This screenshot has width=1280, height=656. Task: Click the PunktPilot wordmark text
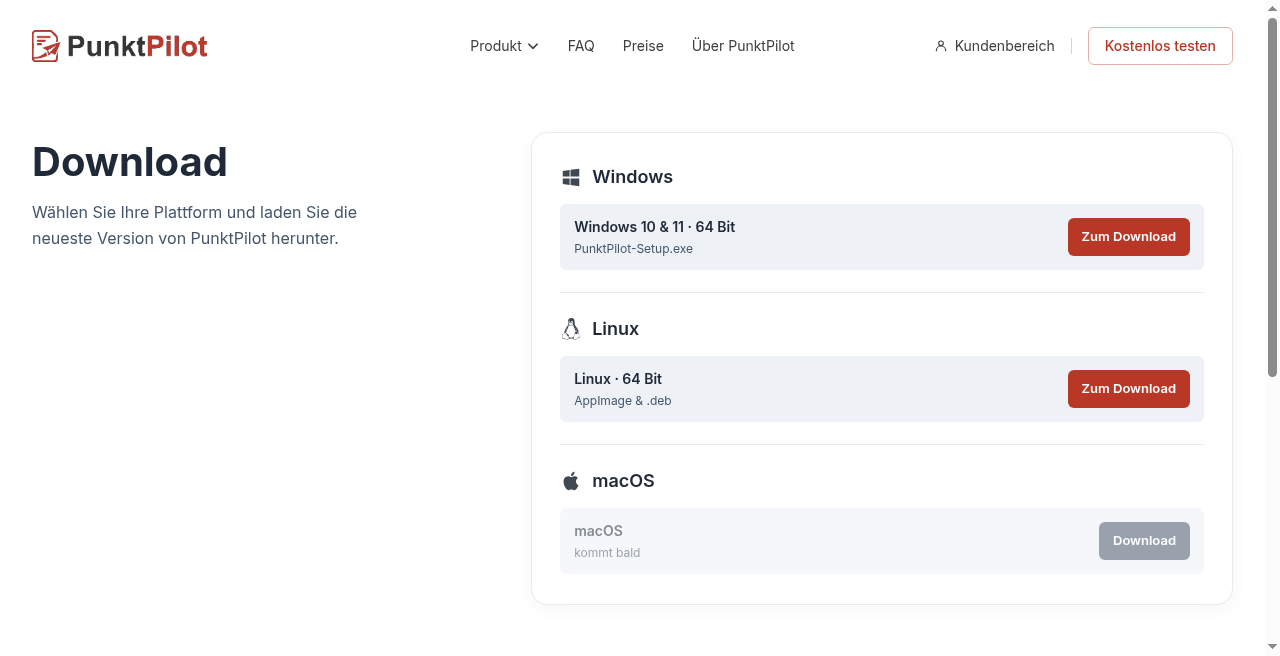point(138,46)
